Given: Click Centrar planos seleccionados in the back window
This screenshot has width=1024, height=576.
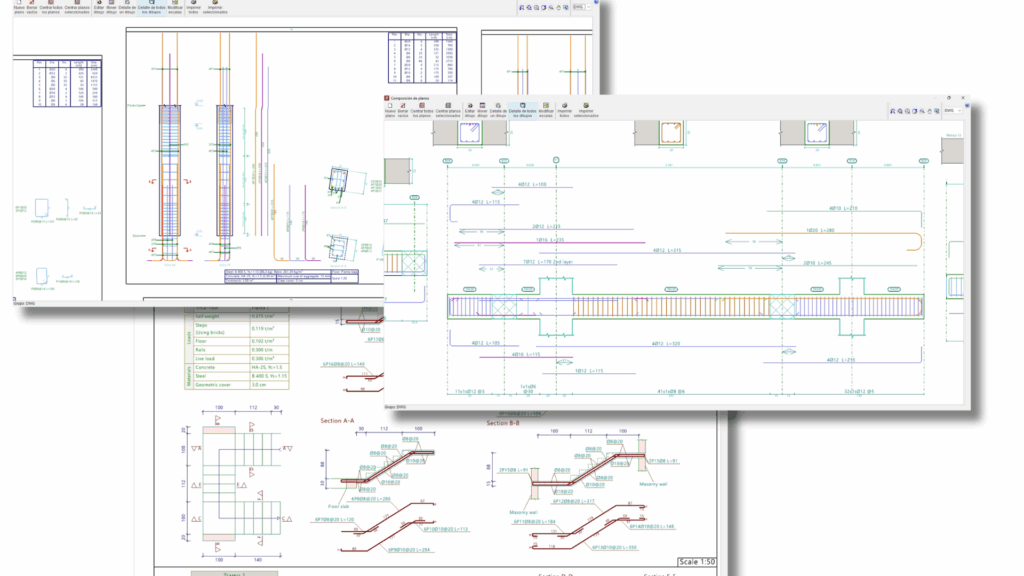Looking at the screenshot, I should 77,7.
